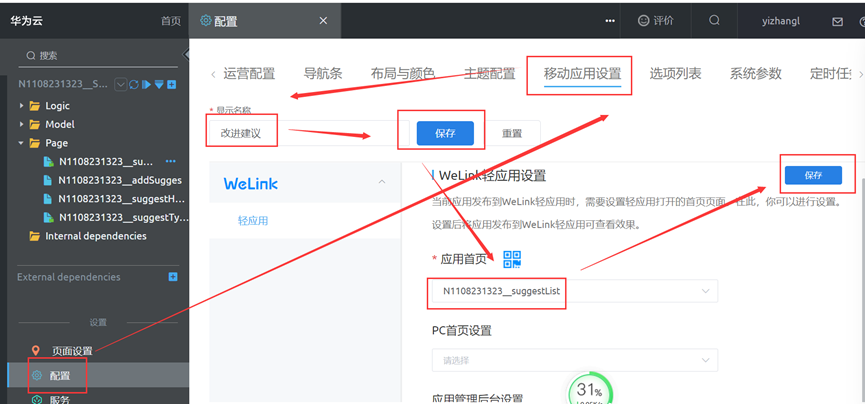Click the QR code icon beside 应用首页

click(x=512, y=259)
